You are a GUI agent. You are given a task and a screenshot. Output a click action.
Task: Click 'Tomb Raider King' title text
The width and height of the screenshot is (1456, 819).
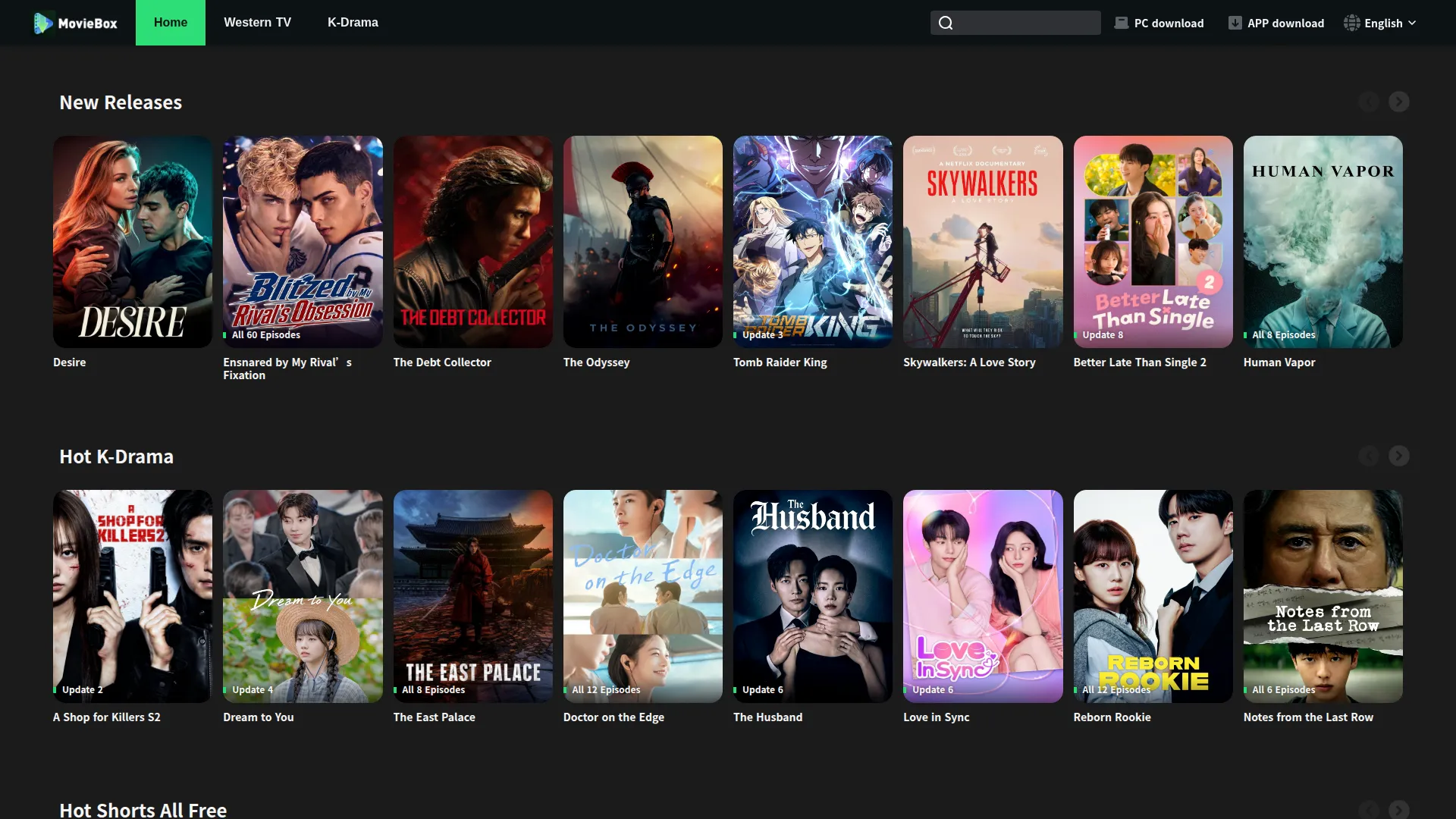pos(780,362)
